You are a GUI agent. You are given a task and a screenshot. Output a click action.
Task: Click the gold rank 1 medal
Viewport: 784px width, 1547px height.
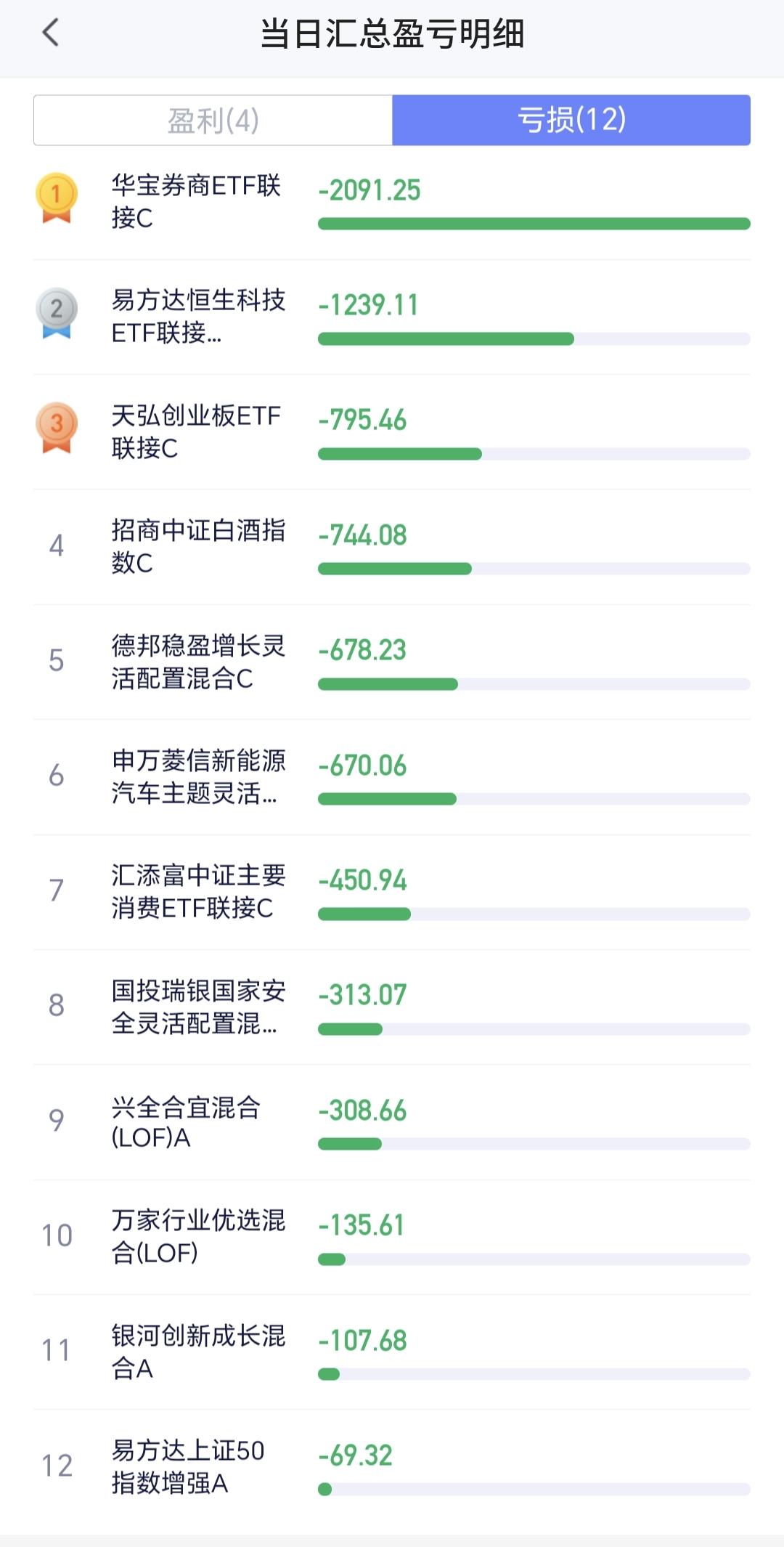click(x=57, y=198)
